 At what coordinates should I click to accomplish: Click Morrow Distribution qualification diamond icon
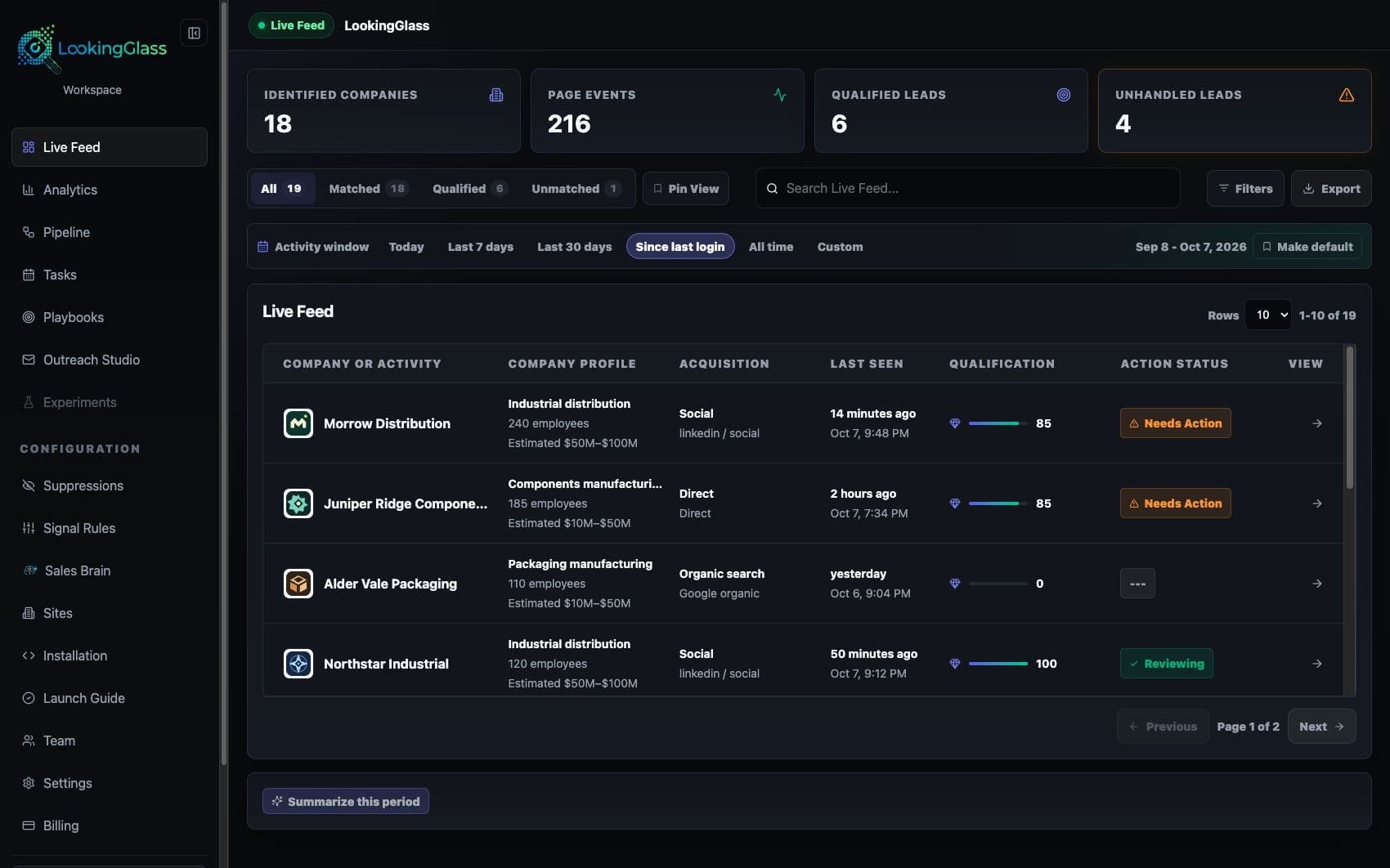[954, 423]
